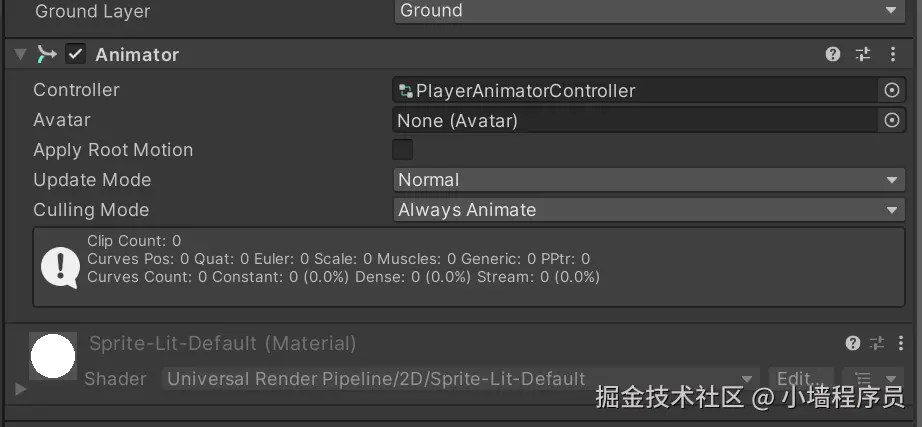Open the Culling Mode dropdown
922x427 pixels.
pos(649,210)
